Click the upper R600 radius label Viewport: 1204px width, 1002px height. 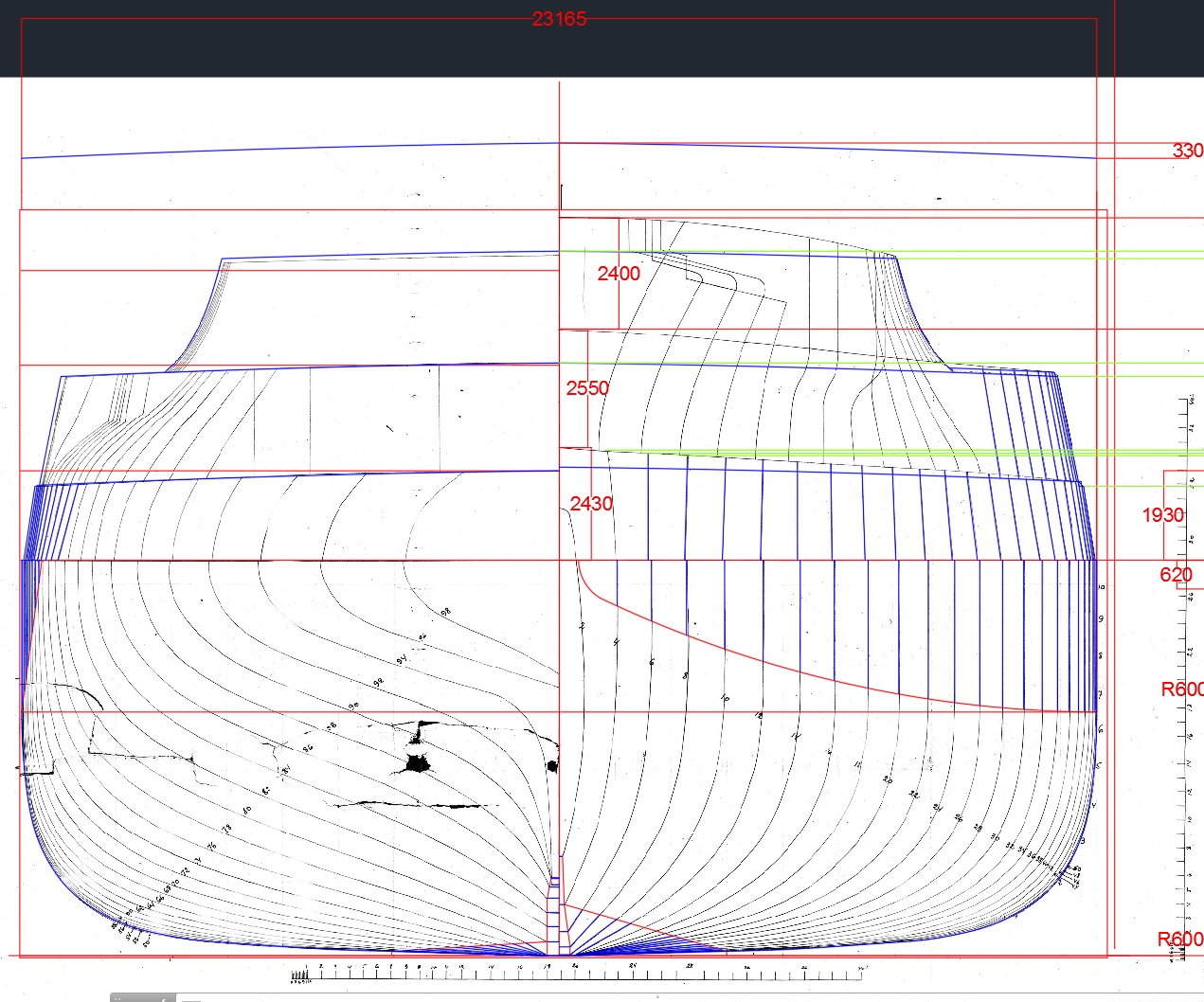[x=1181, y=689]
